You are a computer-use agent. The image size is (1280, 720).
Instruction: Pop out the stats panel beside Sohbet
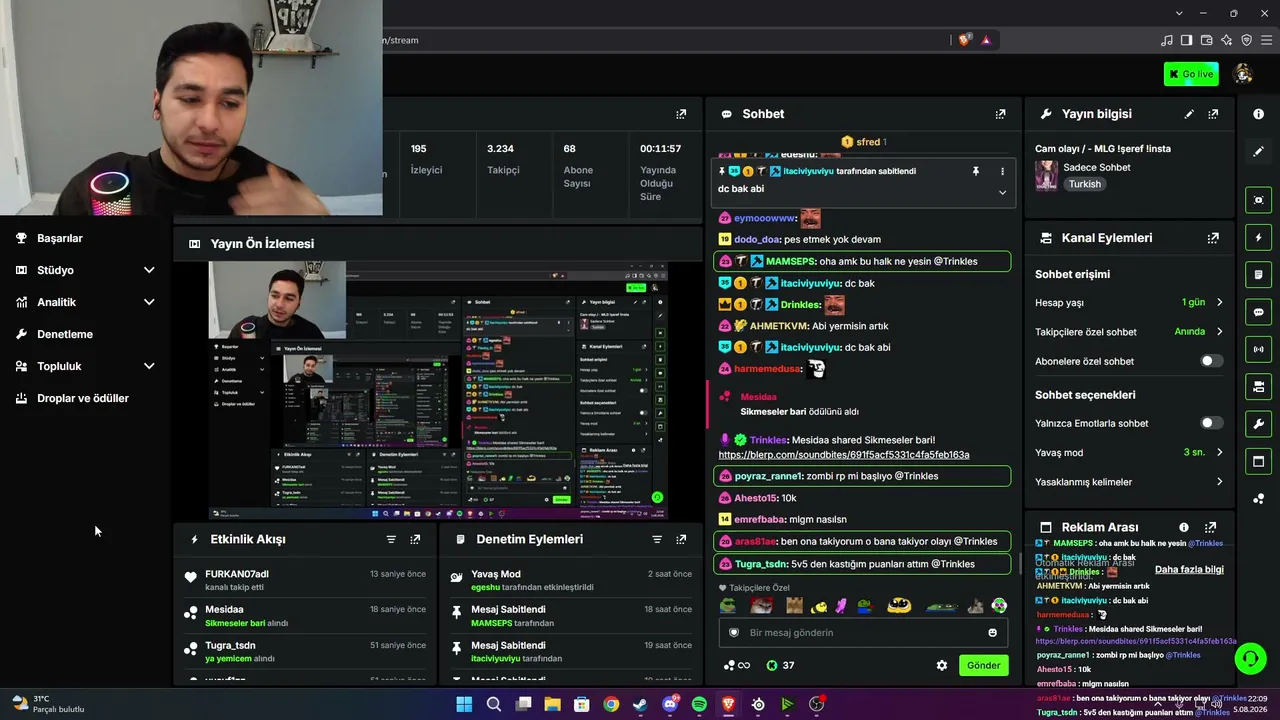681,114
